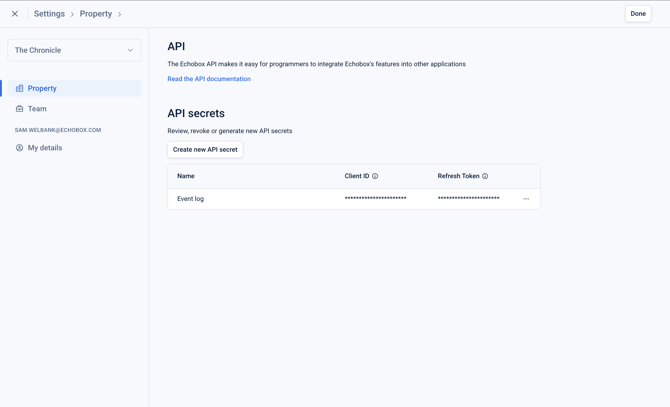Click the Done button
670x407 pixels.
tap(638, 14)
